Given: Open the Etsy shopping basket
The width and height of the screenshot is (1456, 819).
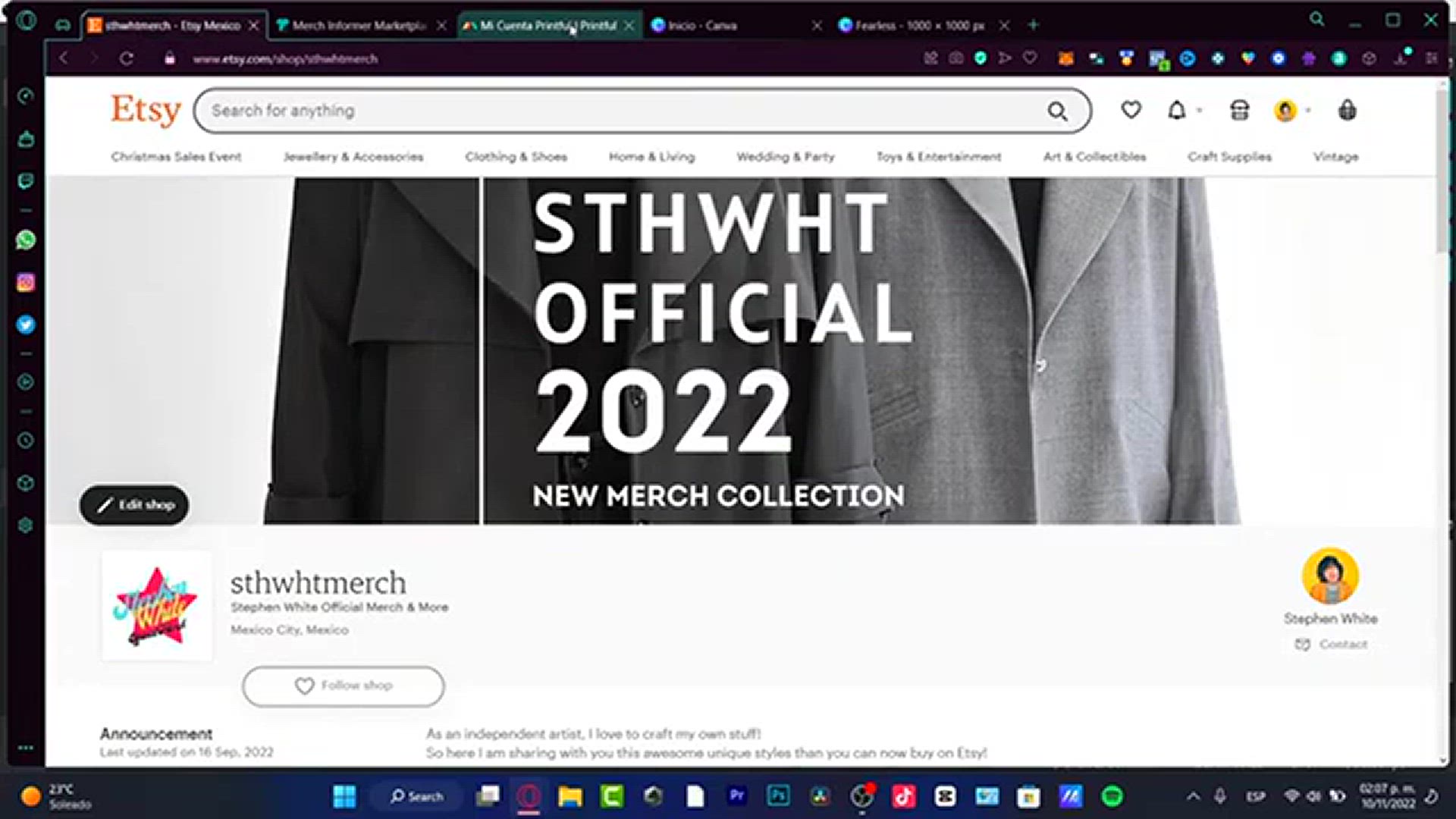Looking at the screenshot, I should (1347, 111).
